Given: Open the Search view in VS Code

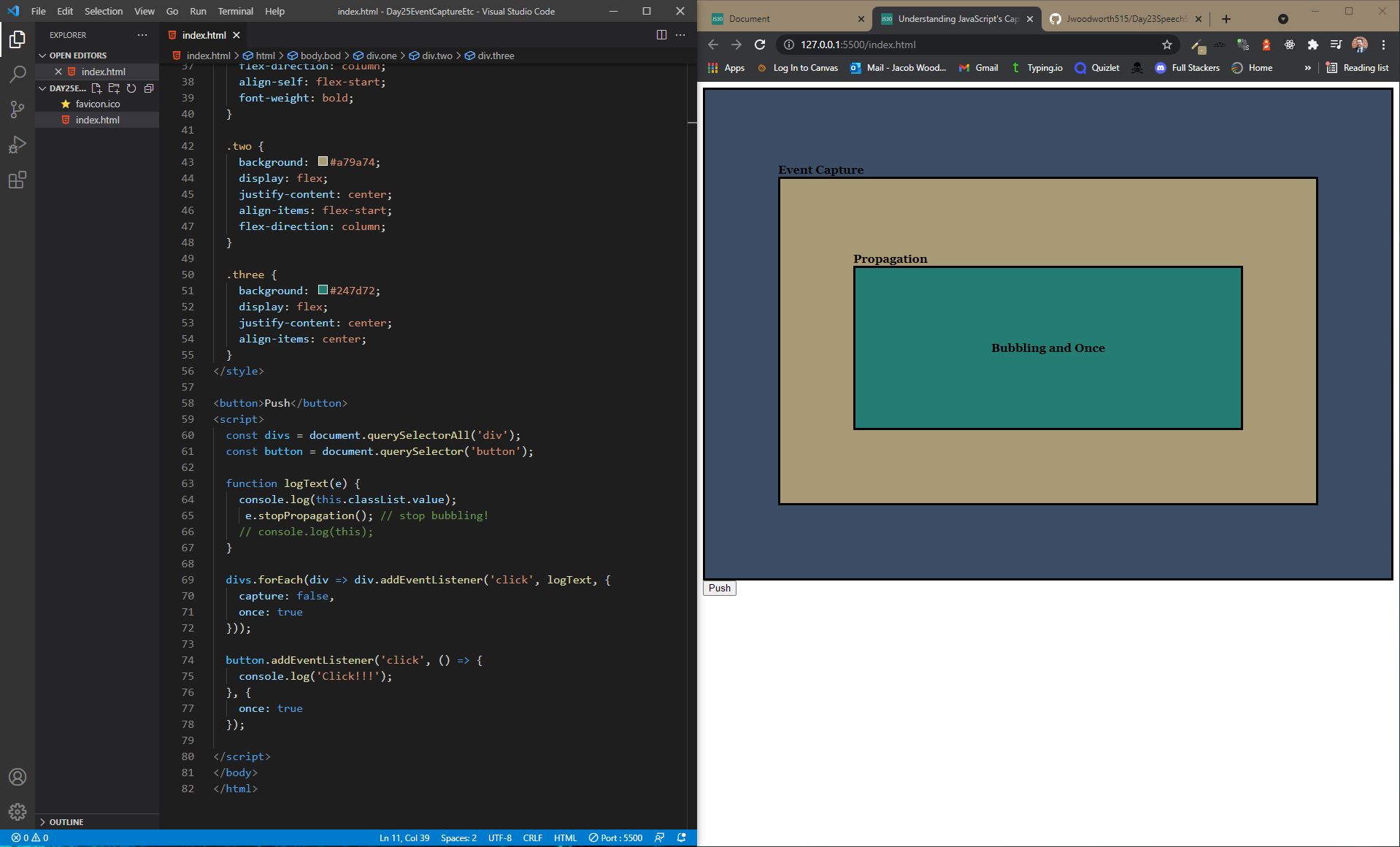Looking at the screenshot, I should pos(18,74).
